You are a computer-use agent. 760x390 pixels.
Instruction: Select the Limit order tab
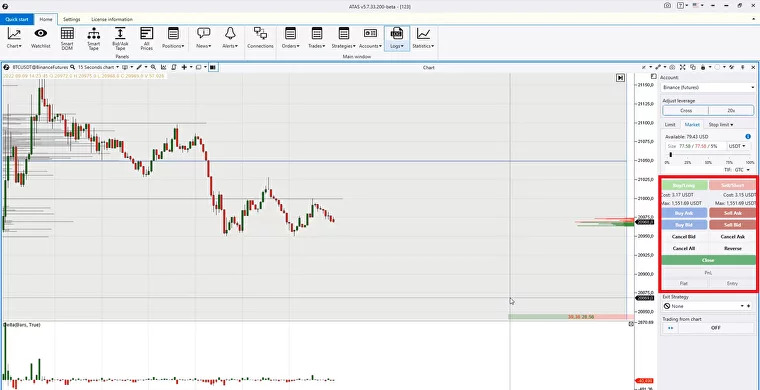click(x=669, y=125)
